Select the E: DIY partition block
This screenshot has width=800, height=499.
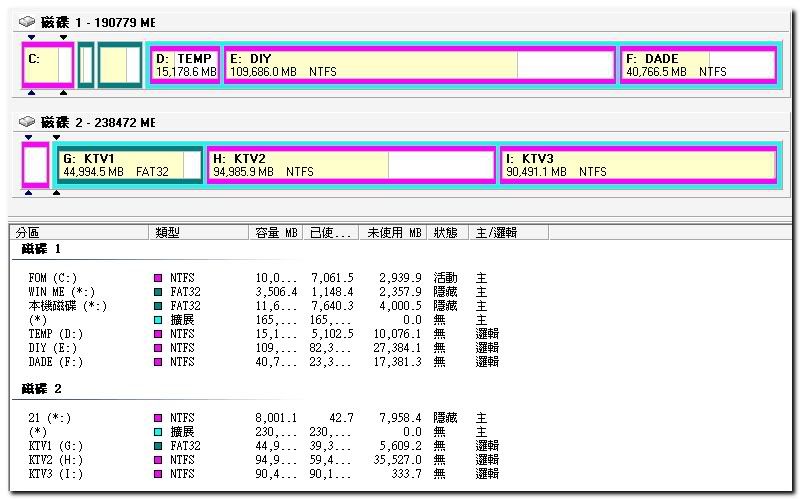click(420, 65)
